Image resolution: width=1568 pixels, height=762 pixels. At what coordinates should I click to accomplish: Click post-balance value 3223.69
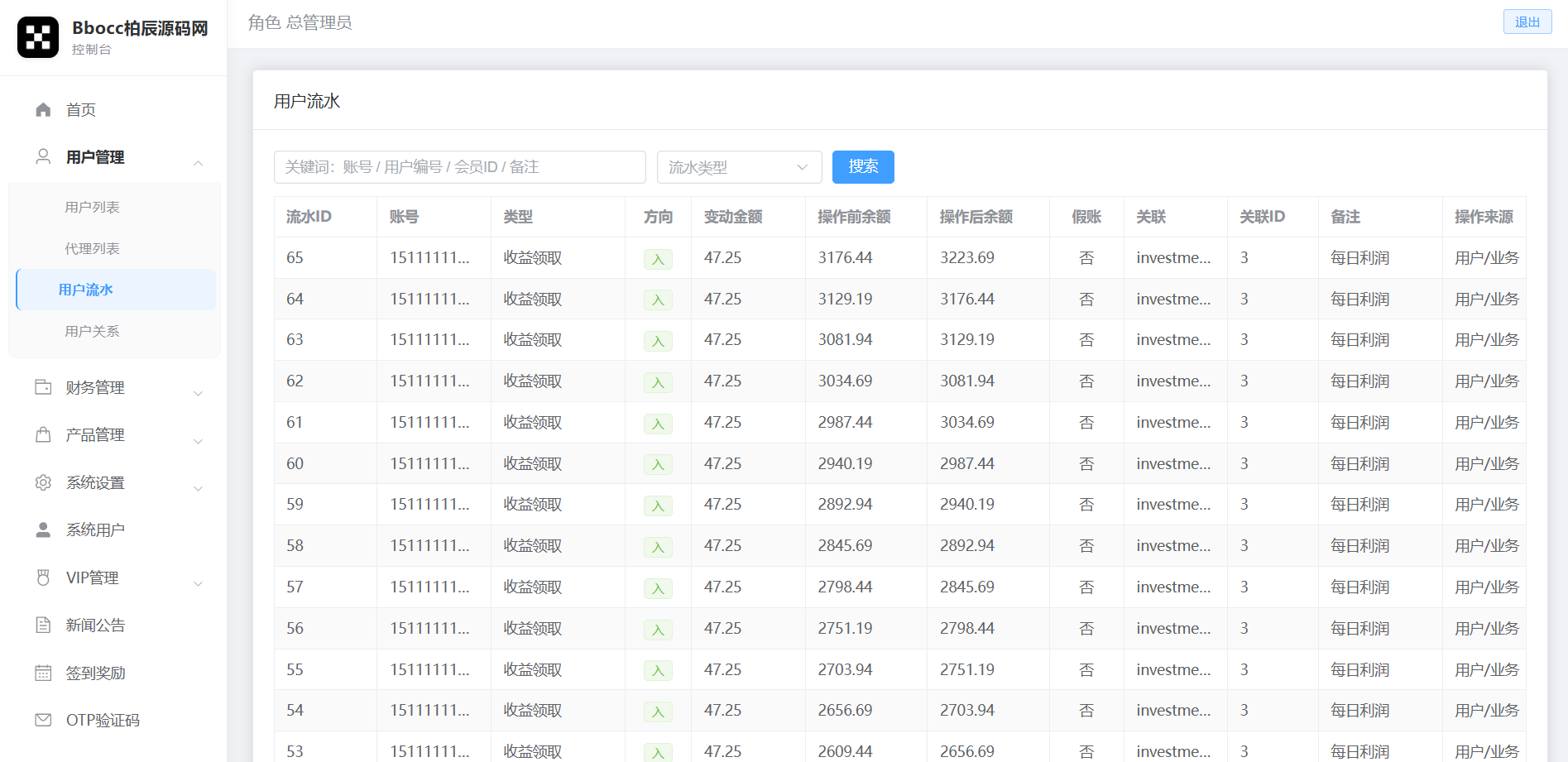click(x=967, y=257)
